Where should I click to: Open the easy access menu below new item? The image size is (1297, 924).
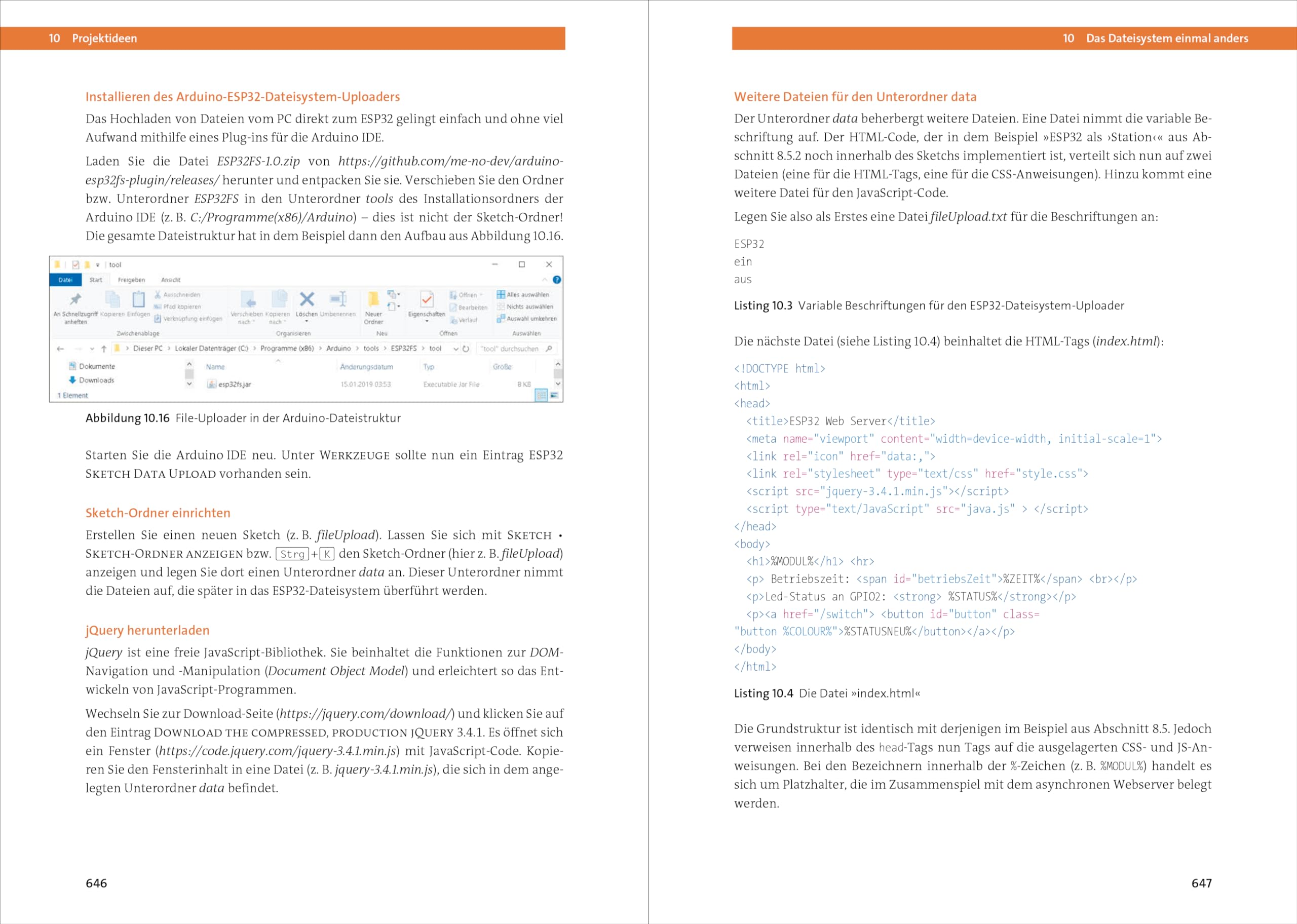(x=394, y=306)
